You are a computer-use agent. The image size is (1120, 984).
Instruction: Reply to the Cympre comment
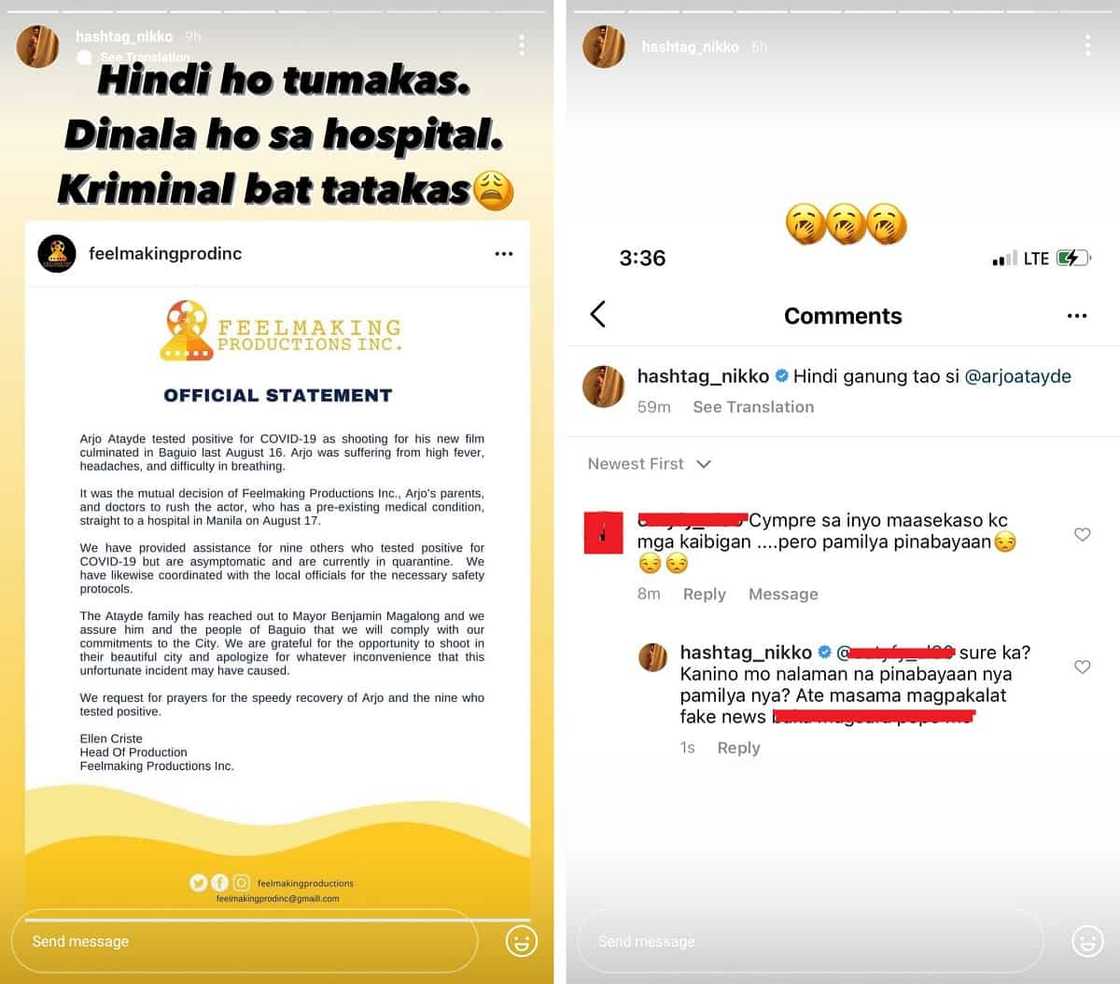[x=704, y=594]
